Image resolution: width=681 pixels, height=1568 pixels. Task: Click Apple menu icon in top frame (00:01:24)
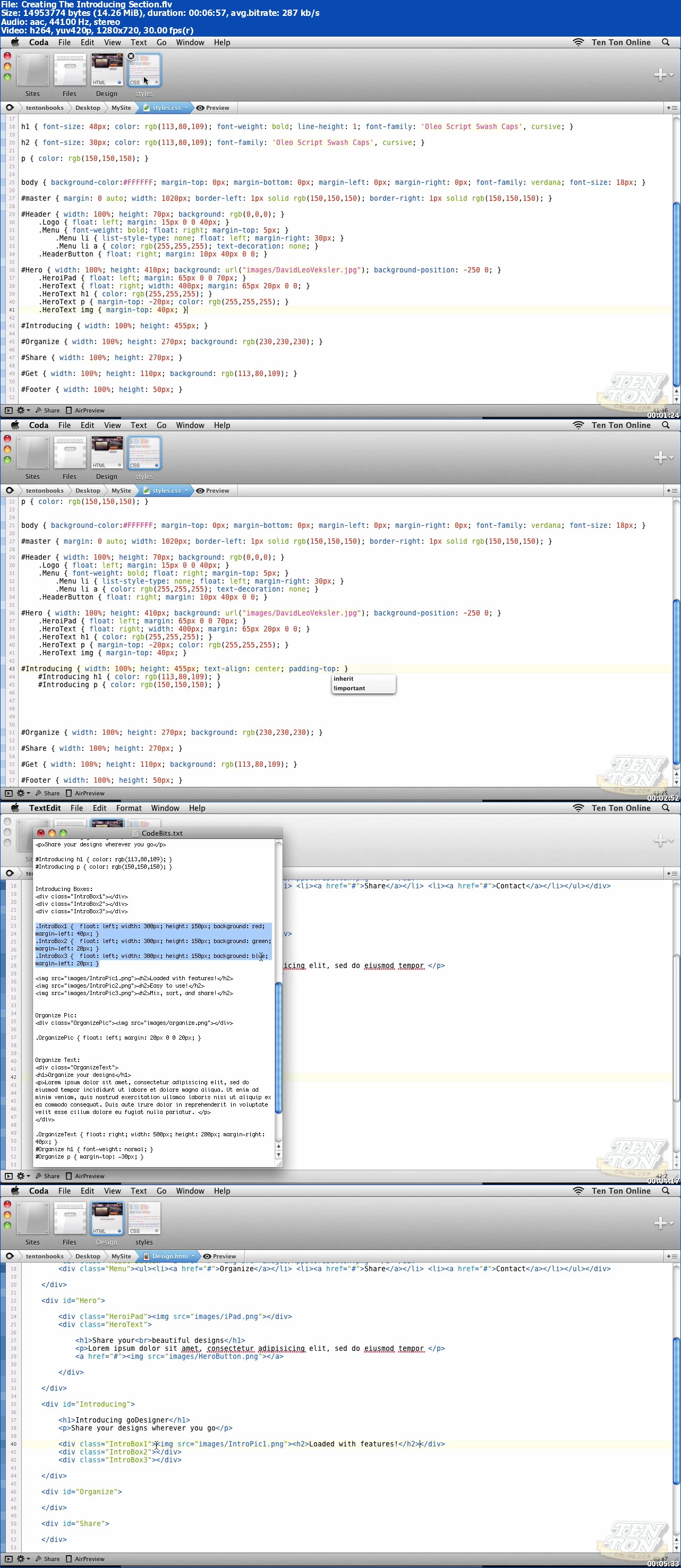pos(15,42)
